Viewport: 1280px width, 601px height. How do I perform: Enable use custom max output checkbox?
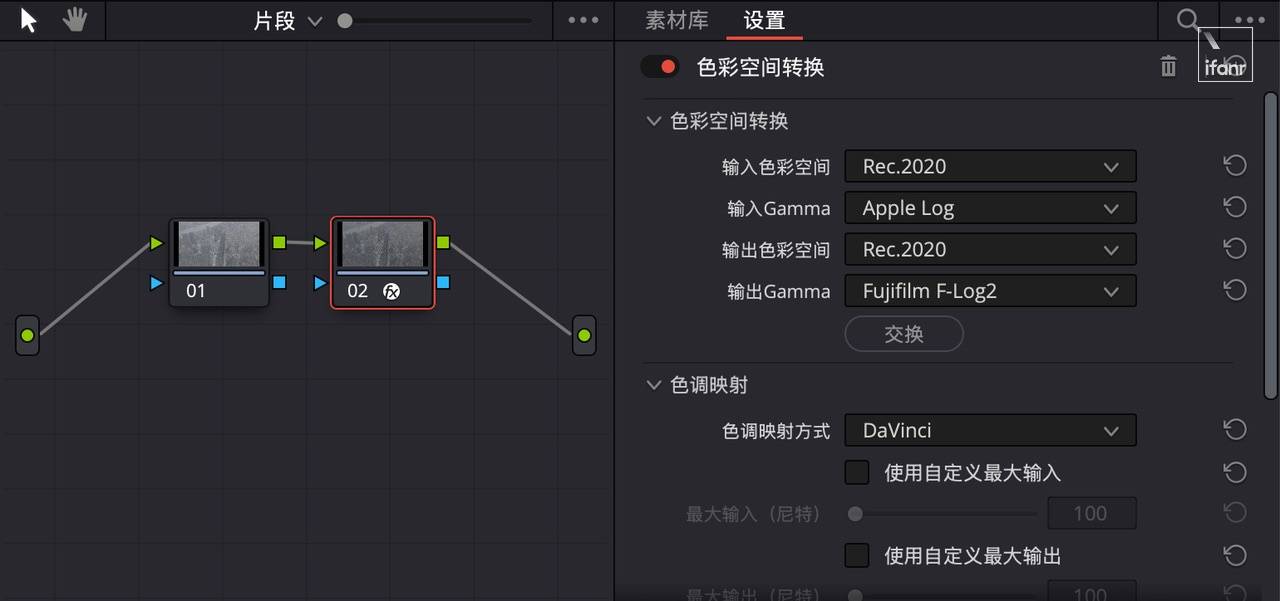pos(857,555)
